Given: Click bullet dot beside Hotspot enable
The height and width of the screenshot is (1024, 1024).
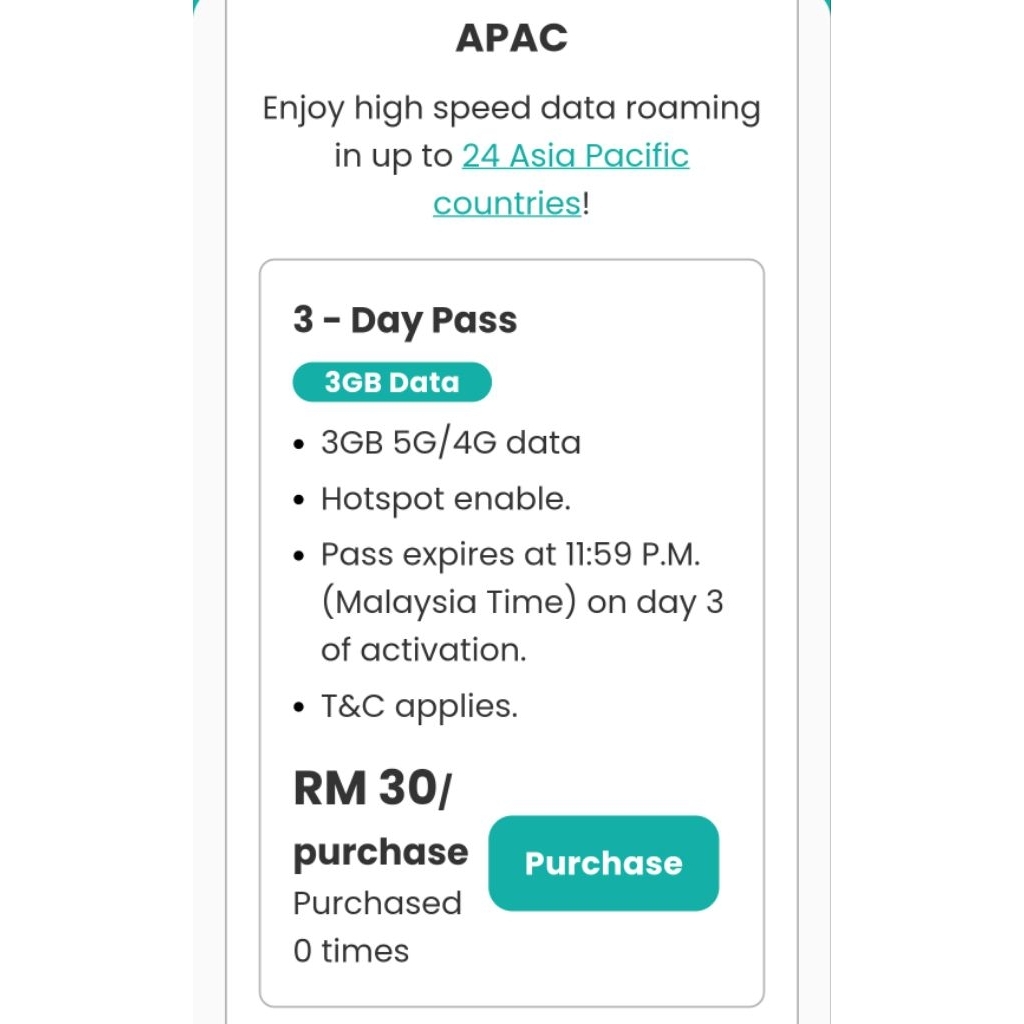Looking at the screenshot, I should tap(300, 501).
